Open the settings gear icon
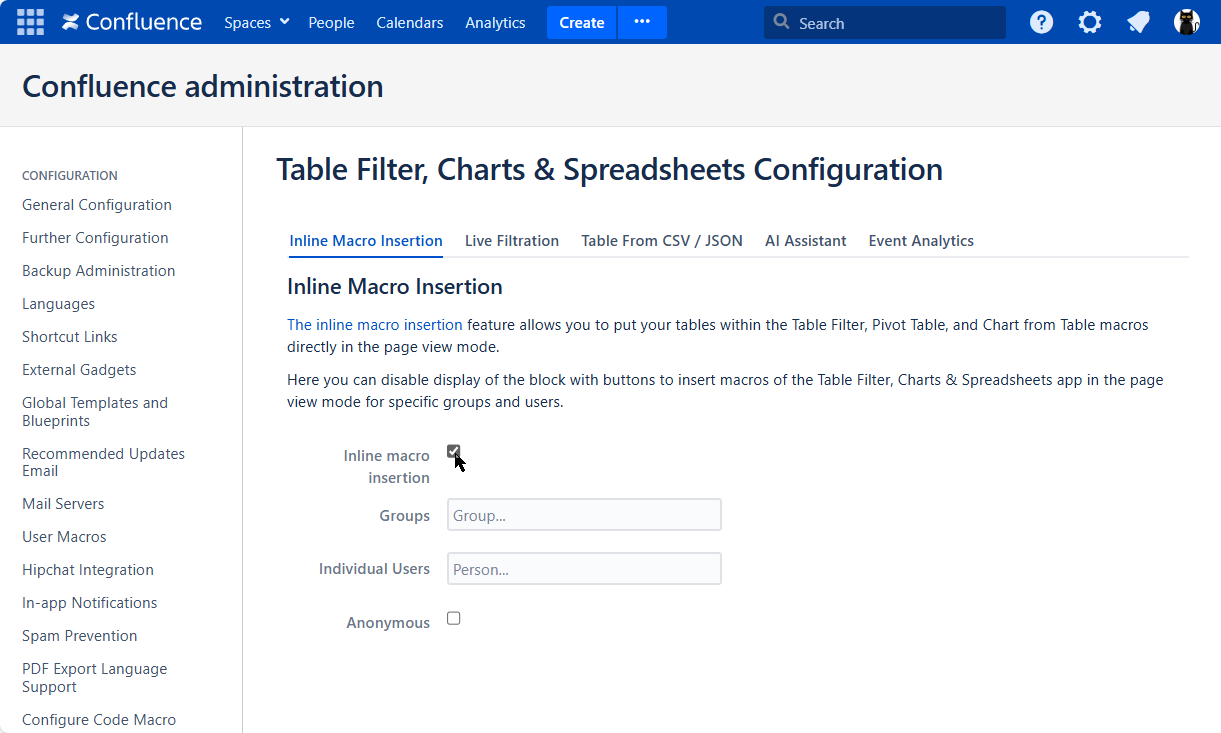Image resolution: width=1221 pixels, height=733 pixels. [x=1089, y=22]
